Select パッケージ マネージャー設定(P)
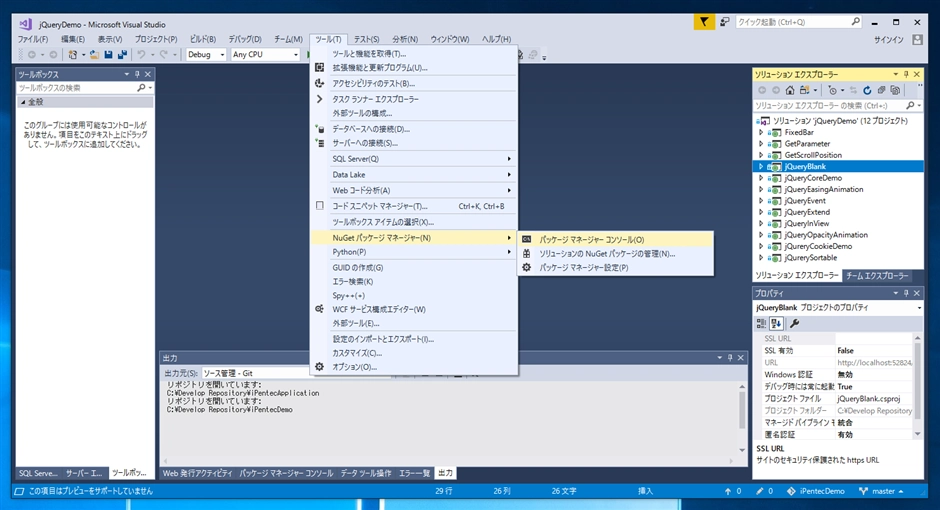 (x=616, y=268)
